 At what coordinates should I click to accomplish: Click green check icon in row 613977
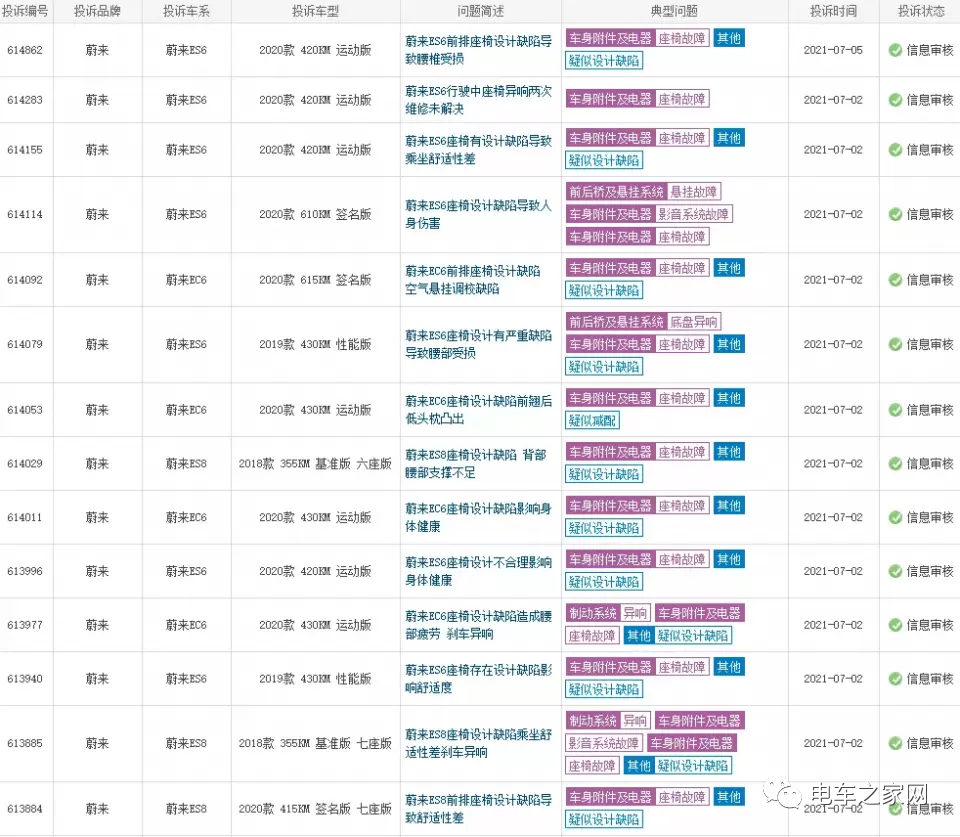click(x=895, y=625)
